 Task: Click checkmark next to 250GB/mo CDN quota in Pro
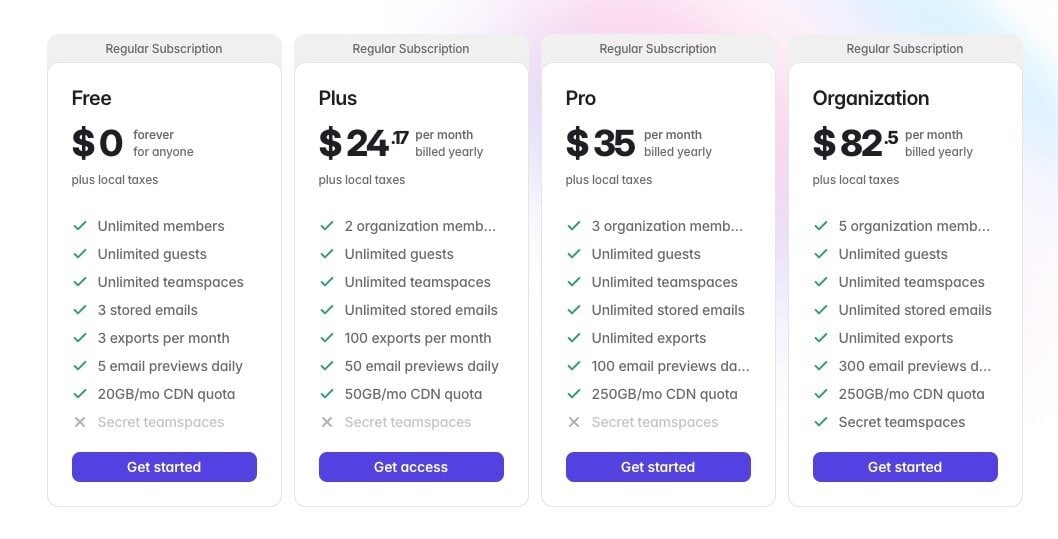[574, 394]
